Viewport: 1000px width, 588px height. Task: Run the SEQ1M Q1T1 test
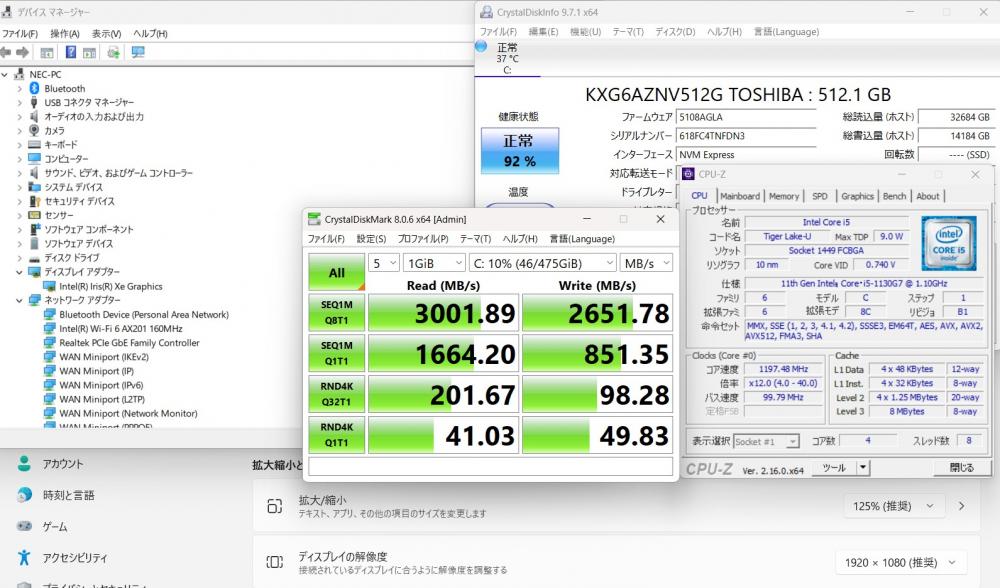(x=336, y=353)
